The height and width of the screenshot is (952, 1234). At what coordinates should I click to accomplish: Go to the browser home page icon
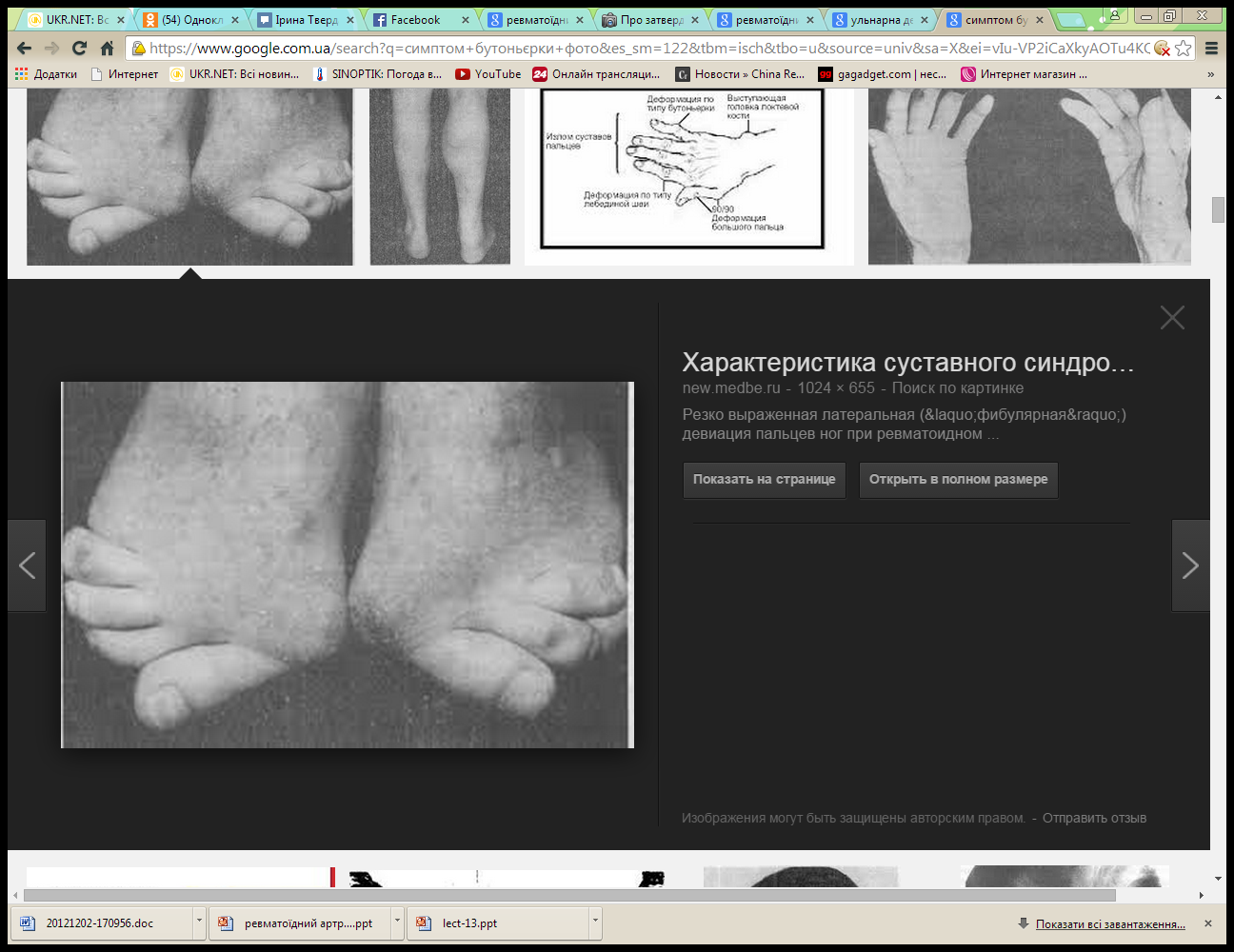[107, 48]
